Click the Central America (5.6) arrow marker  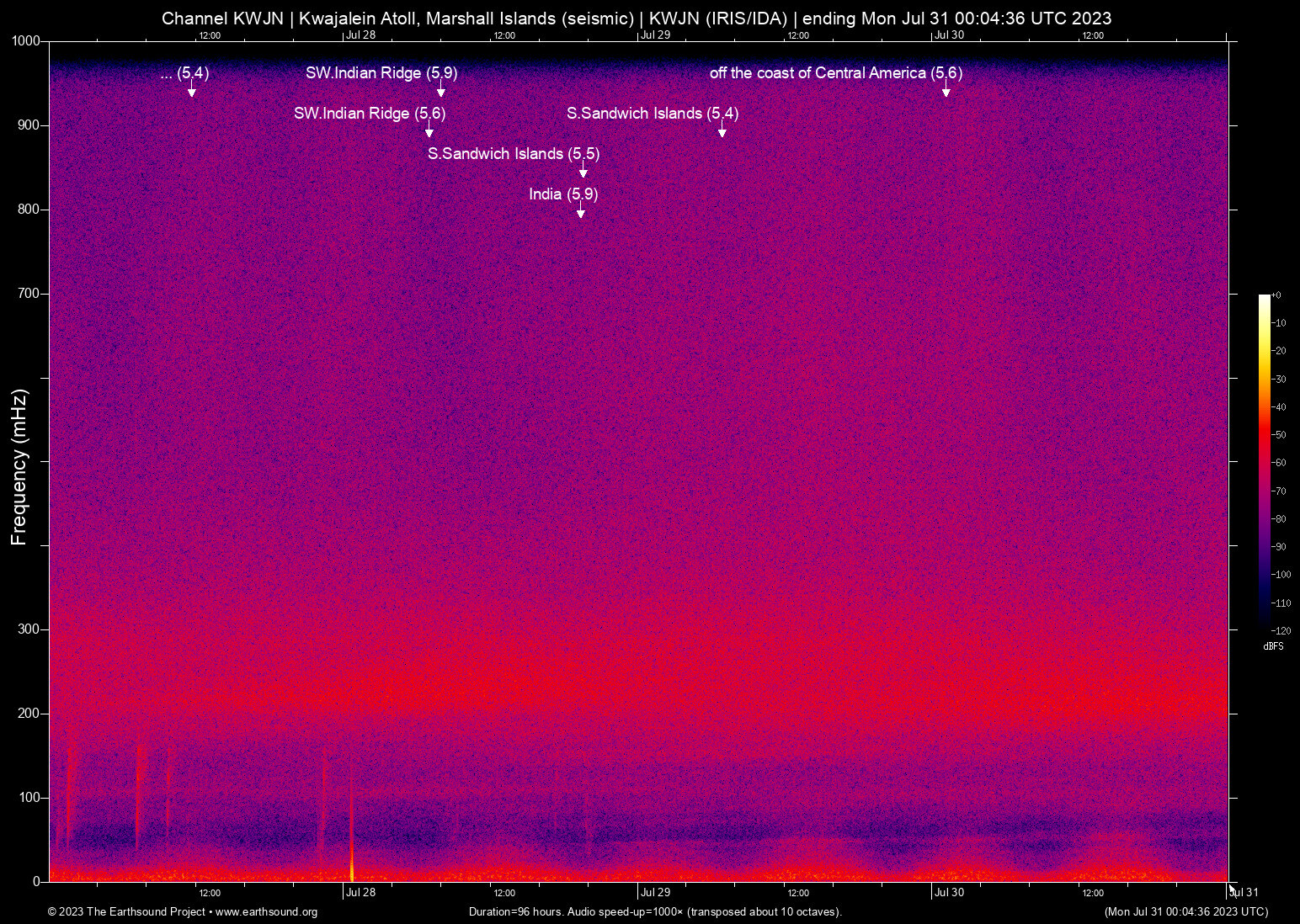(x=946, y=92)
